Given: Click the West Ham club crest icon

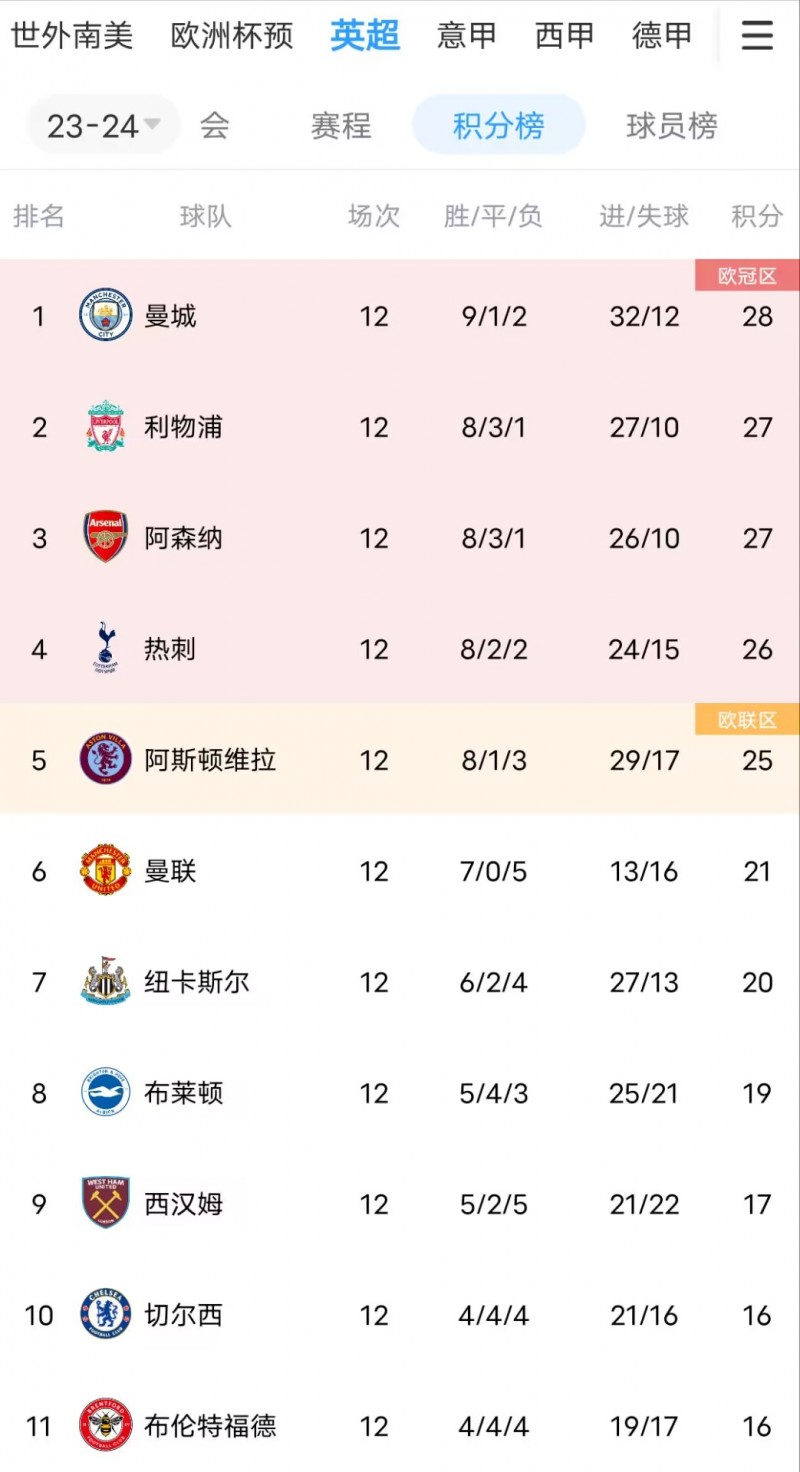Looking at the screenshot, I should pyautogui.click(x=104, y=1204).
